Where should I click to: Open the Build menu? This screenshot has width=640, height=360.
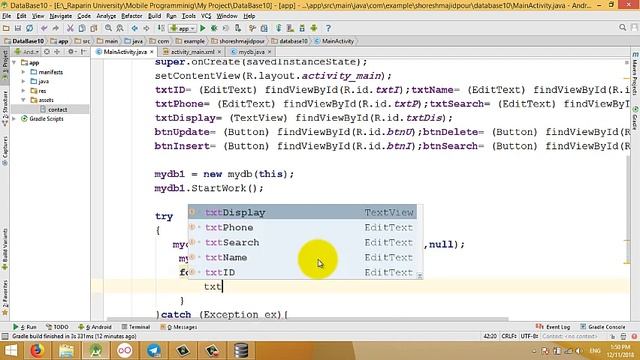[154, 16]
